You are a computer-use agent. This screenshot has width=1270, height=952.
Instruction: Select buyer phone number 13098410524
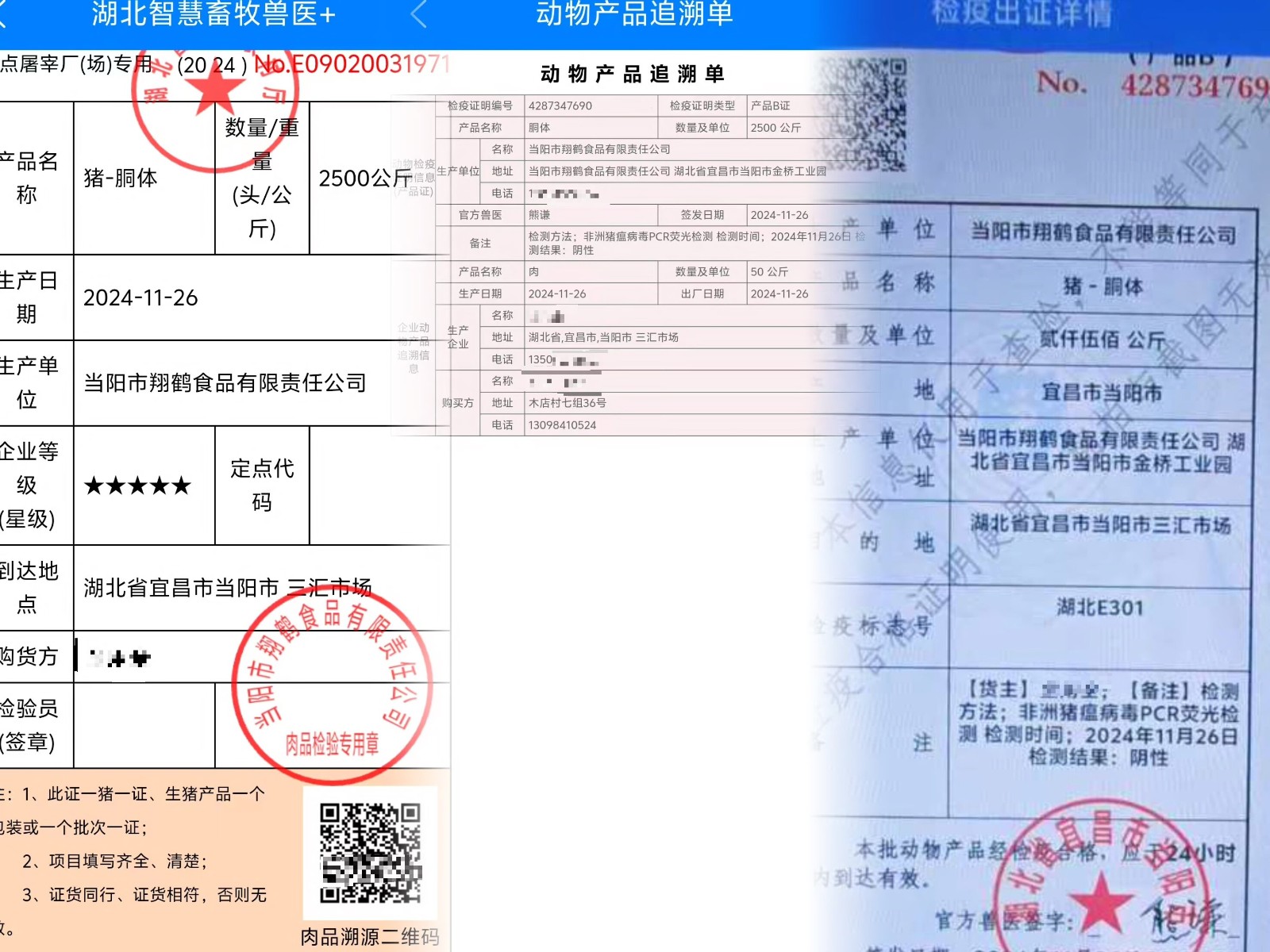click(x=562, y=425)
